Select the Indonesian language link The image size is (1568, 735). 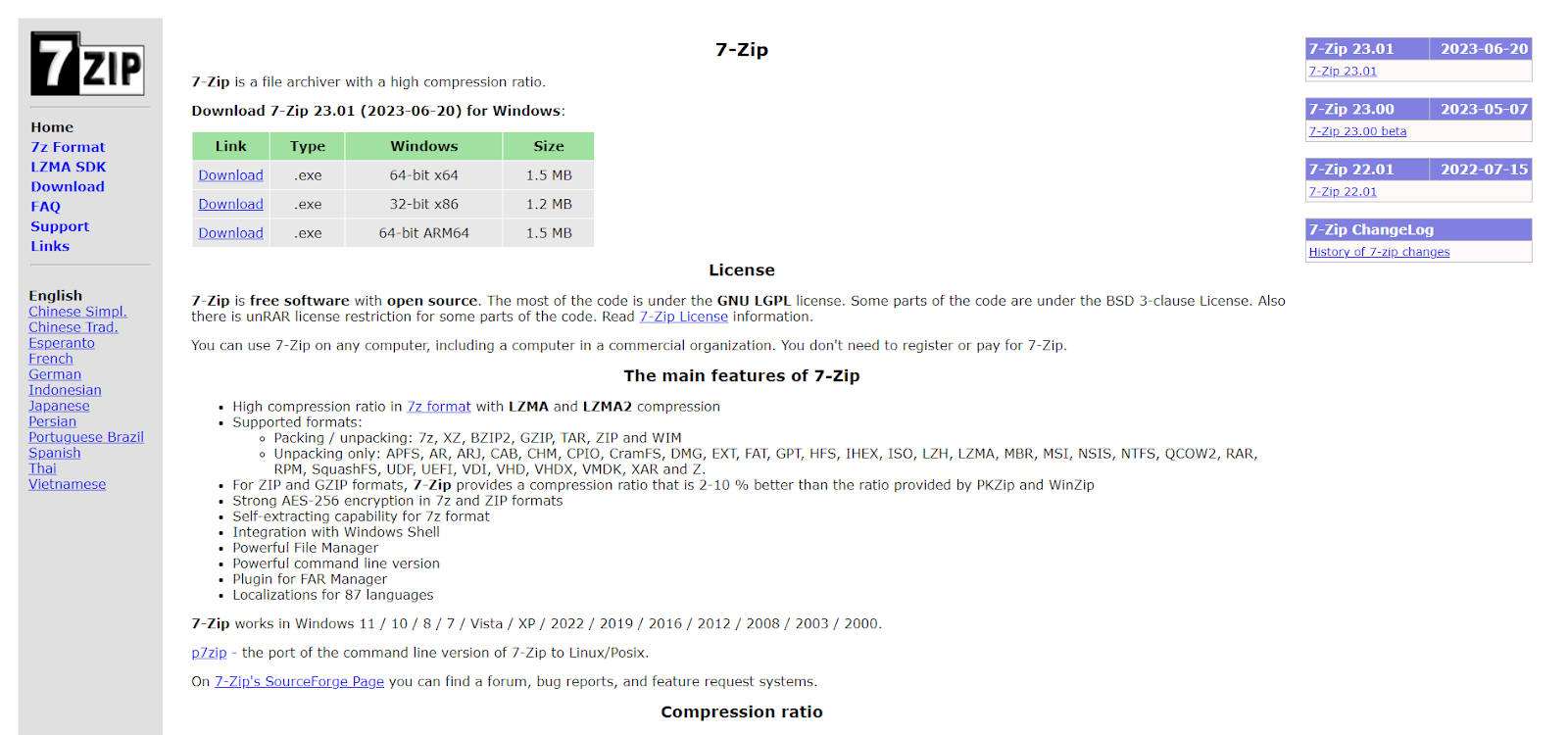65,390
